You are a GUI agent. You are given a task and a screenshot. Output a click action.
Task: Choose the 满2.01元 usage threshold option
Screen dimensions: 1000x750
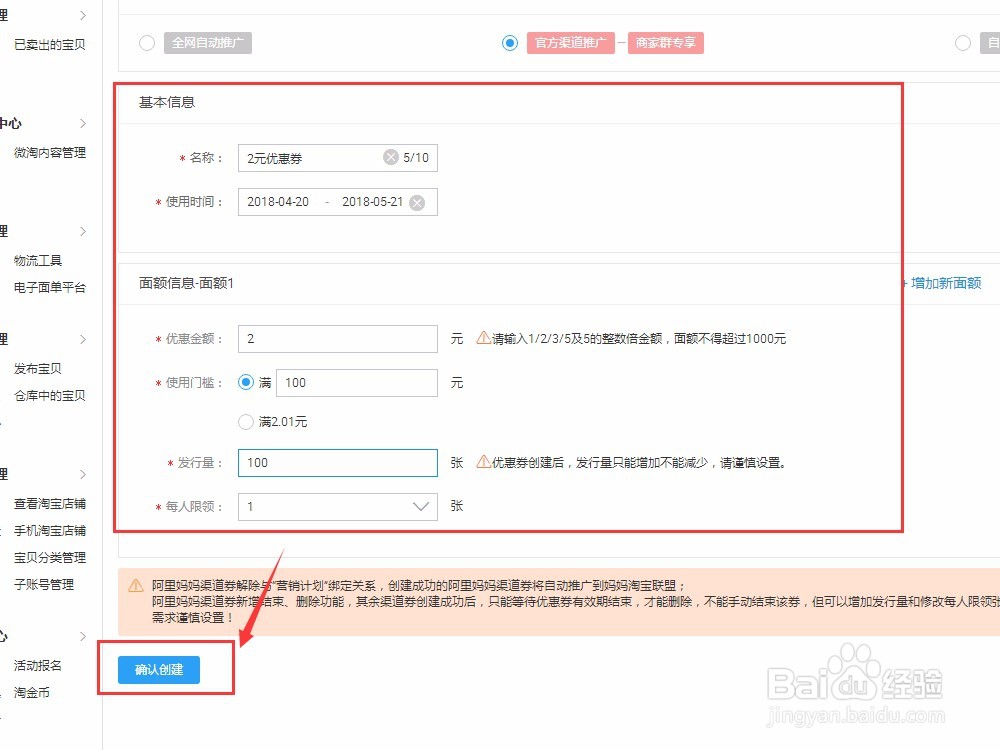click(x=246, y=421)
